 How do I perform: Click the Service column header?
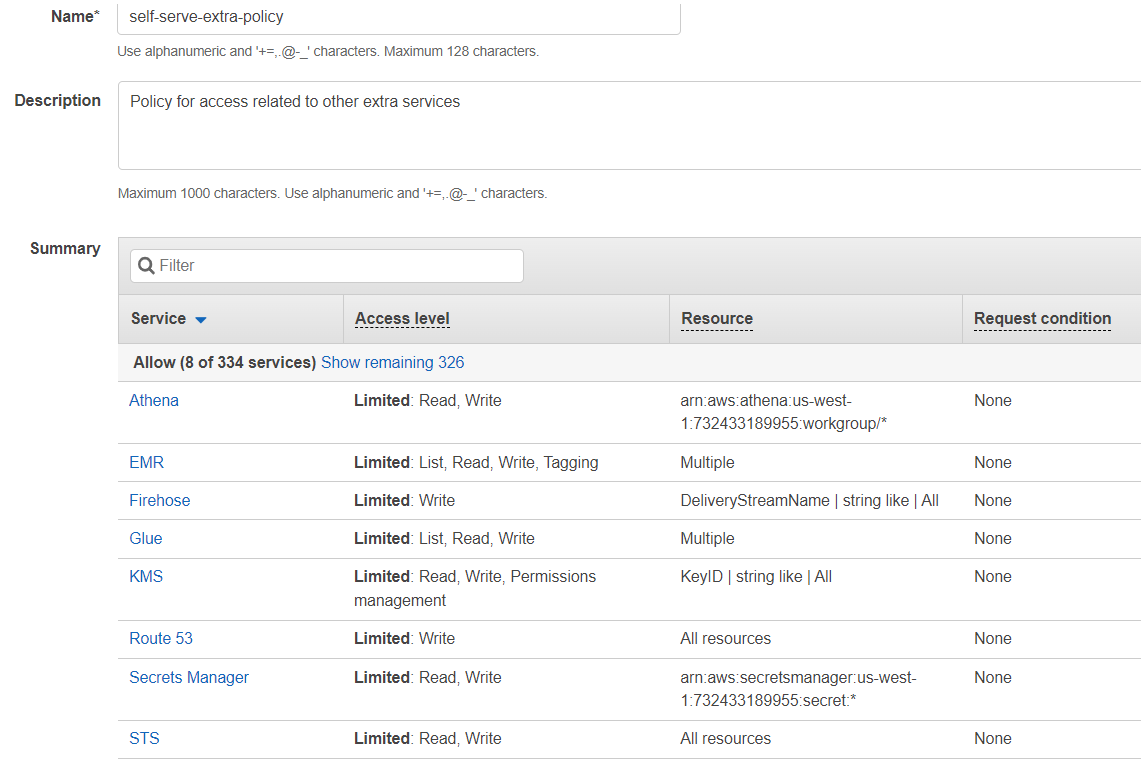tap(231, 319)
